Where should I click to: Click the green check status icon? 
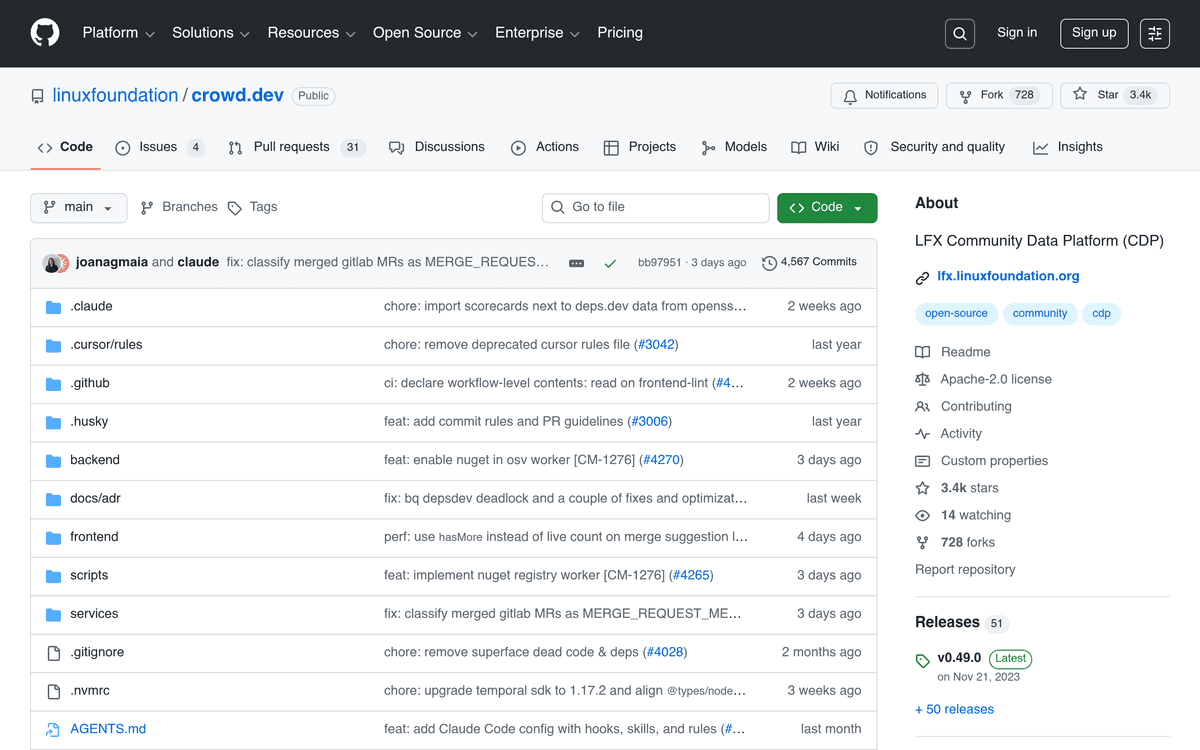610,263
